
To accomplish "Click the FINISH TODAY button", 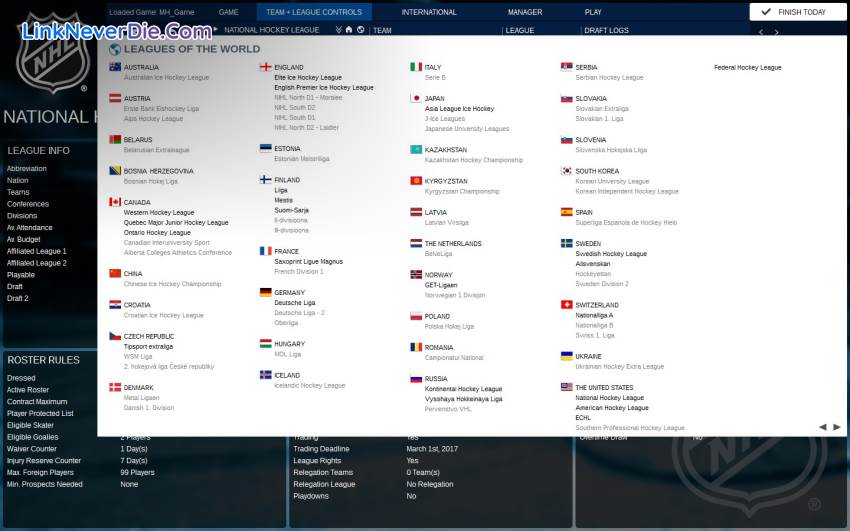I will (x=797, y=12).
